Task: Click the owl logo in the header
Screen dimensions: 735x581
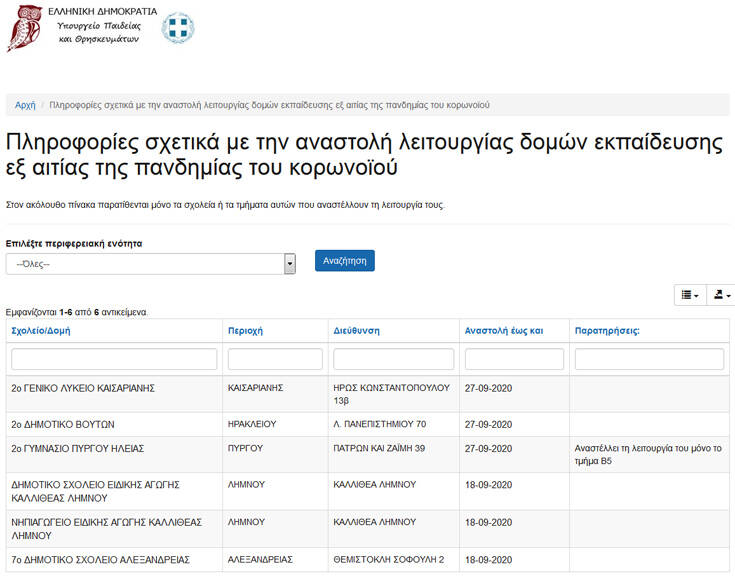Action: tap(24, 28)
